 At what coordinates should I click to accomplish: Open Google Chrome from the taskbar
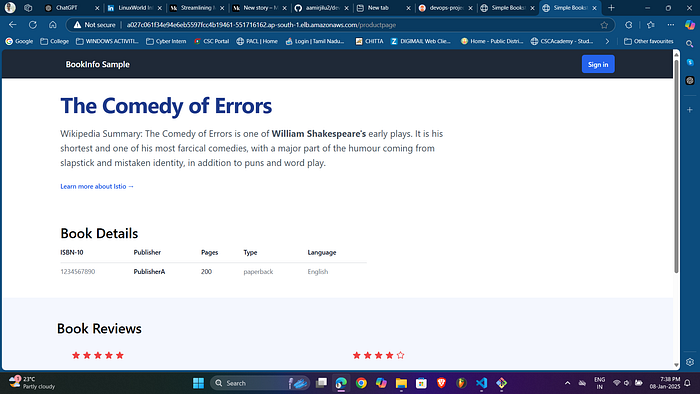[x=361, y=383]
